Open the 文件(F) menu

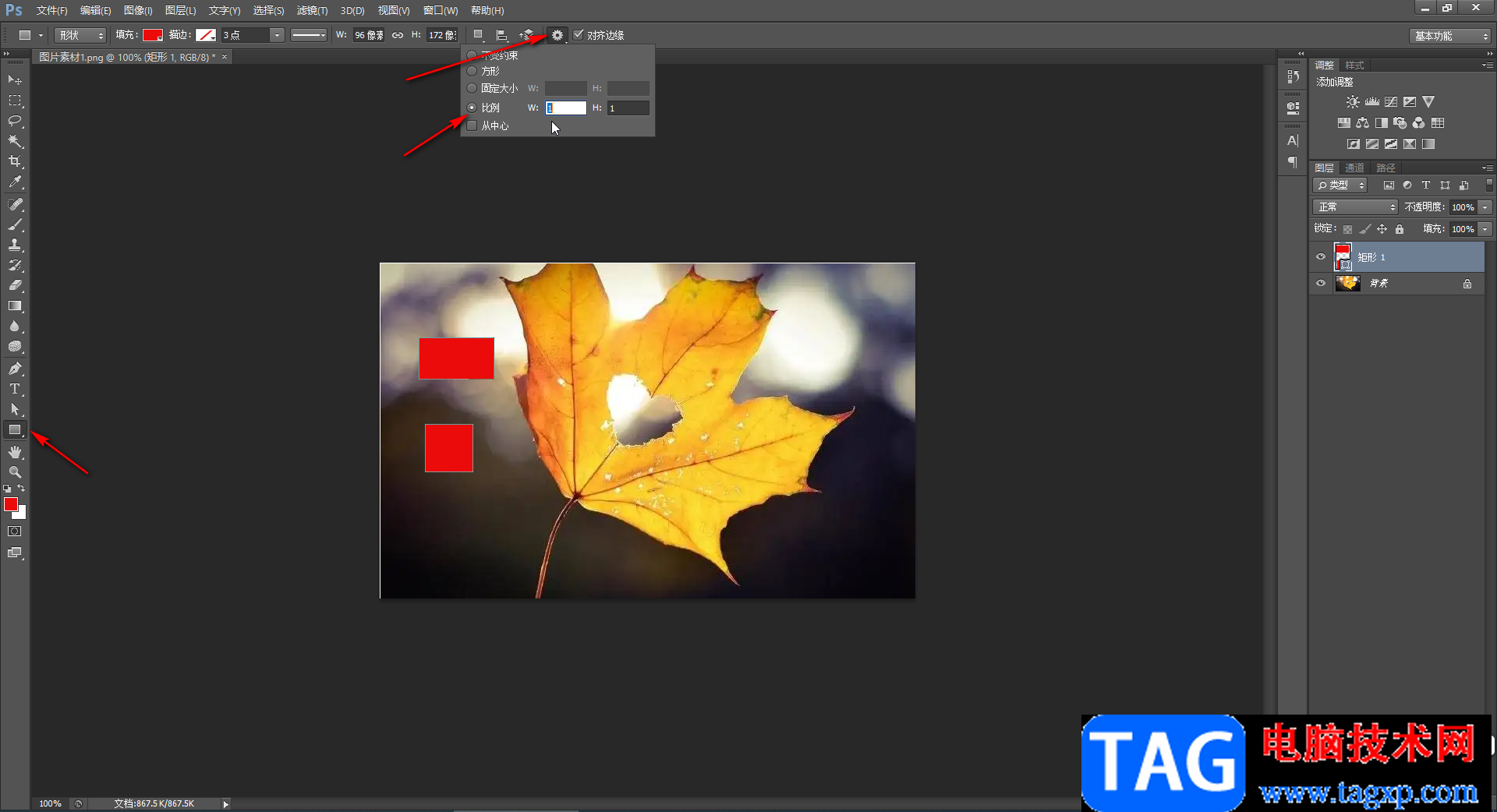point(51,10)
